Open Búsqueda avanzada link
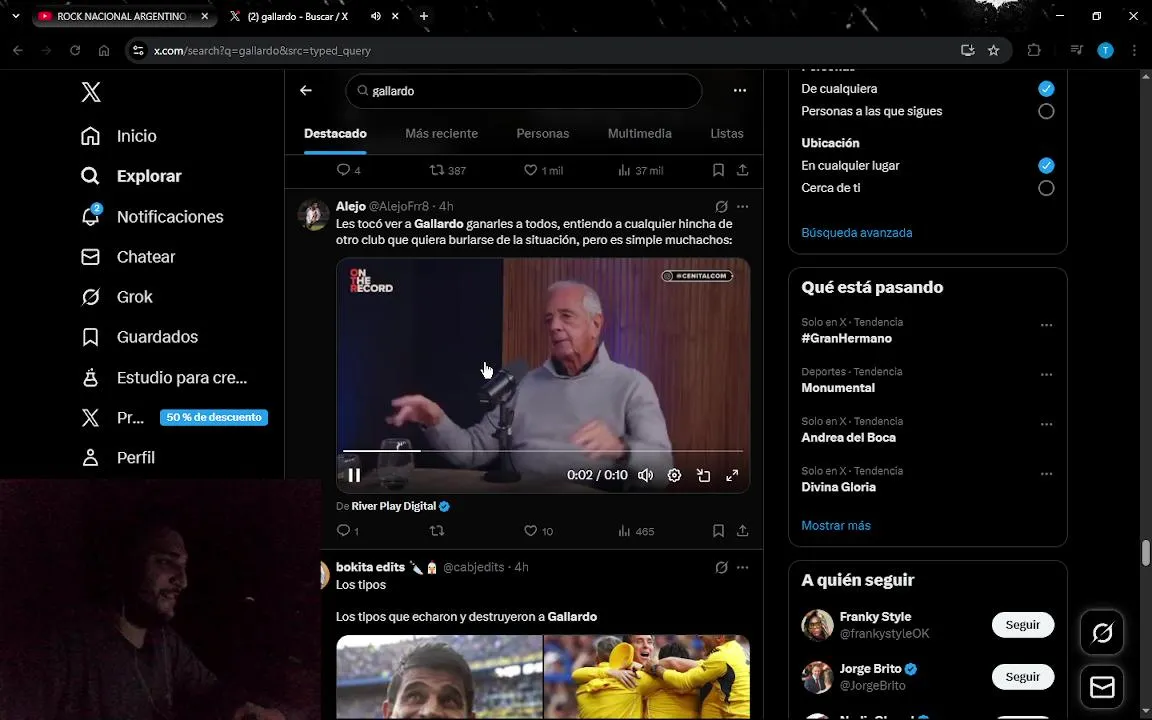 857,233
